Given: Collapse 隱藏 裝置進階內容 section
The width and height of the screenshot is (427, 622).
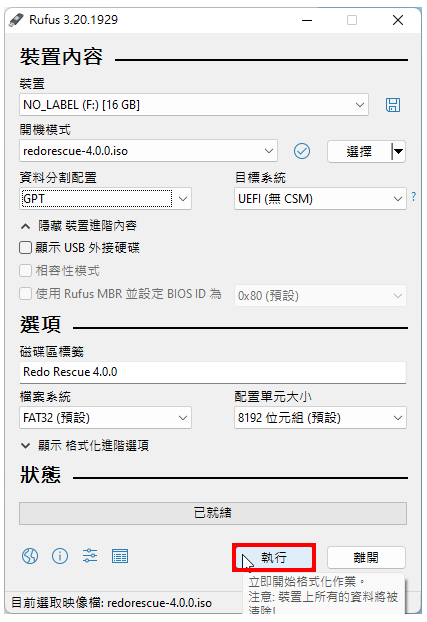Looking at the screenshot, I should pos(79,226).
